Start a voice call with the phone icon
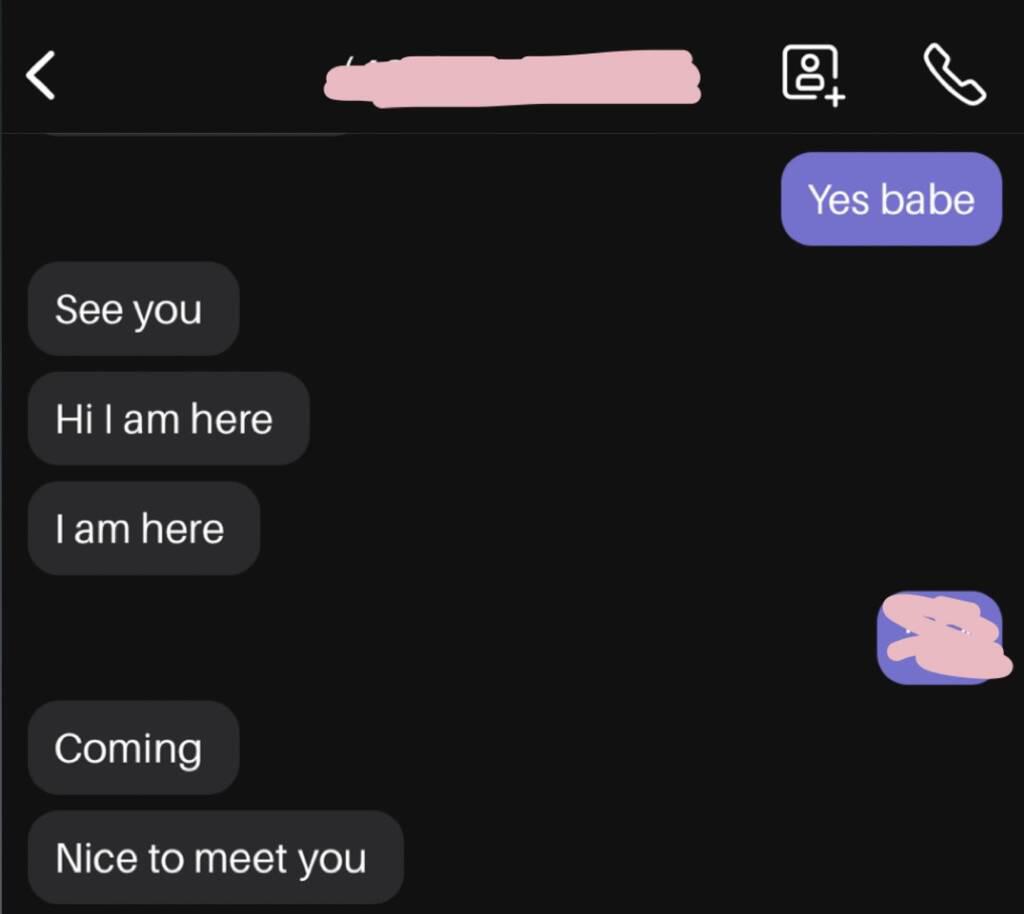This screenshot has width=1024, height=914. (954, 74)
